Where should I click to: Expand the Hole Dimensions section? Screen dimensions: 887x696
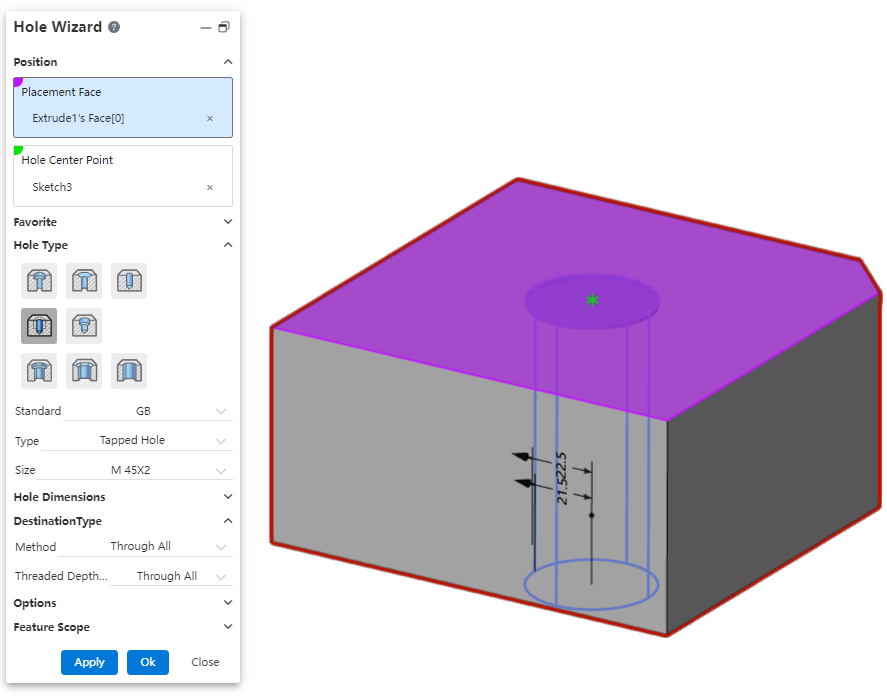227,497
